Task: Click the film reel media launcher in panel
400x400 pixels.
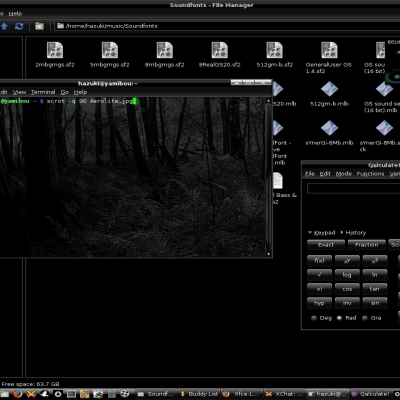Action: pyautogui.click(x=125, y=394)
